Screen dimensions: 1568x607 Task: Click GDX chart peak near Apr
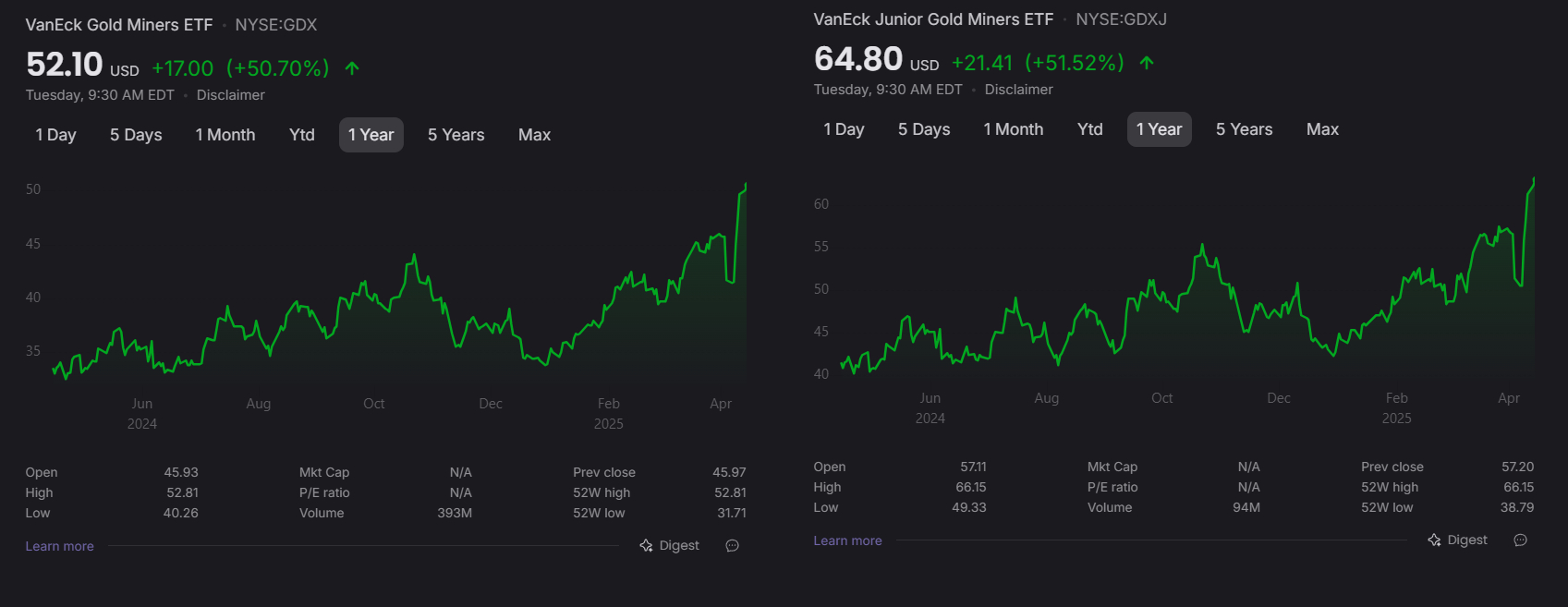tap(745, 186)
